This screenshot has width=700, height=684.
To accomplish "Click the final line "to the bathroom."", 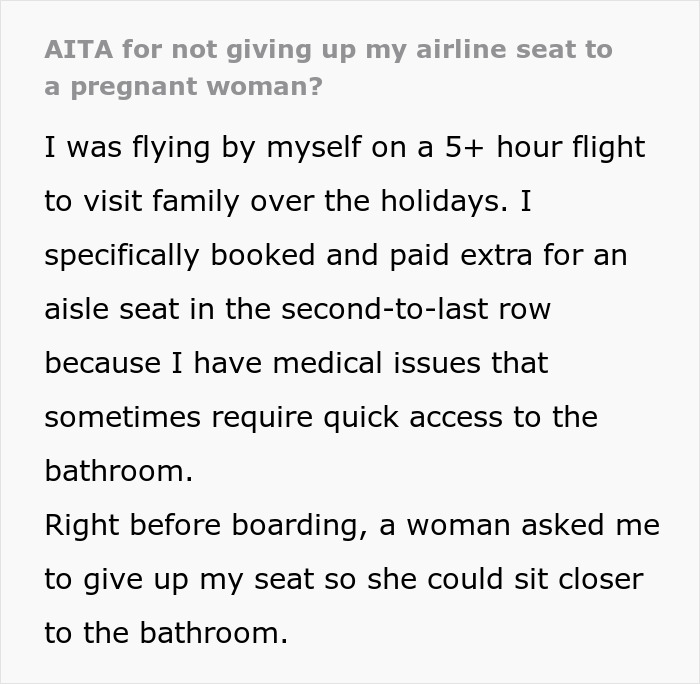I will tap(165, 634).
